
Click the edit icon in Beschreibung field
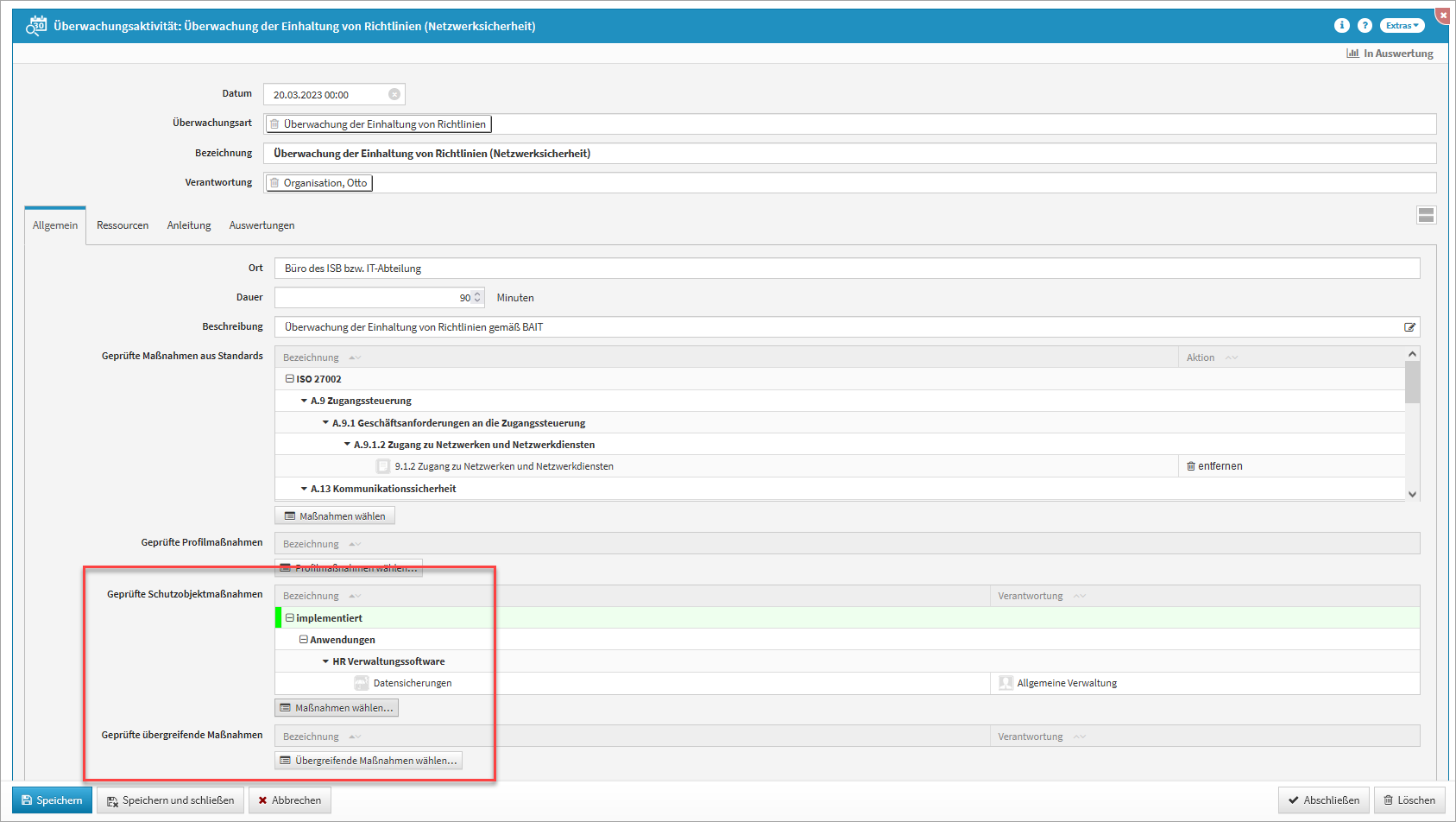point(1409,327)
